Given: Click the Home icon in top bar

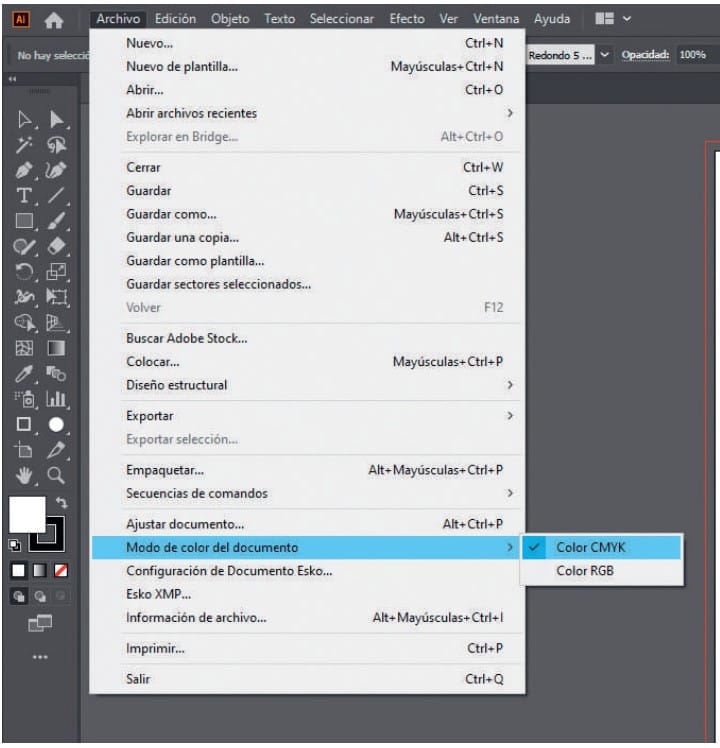Looking at the screenshot, I should 54,19.
